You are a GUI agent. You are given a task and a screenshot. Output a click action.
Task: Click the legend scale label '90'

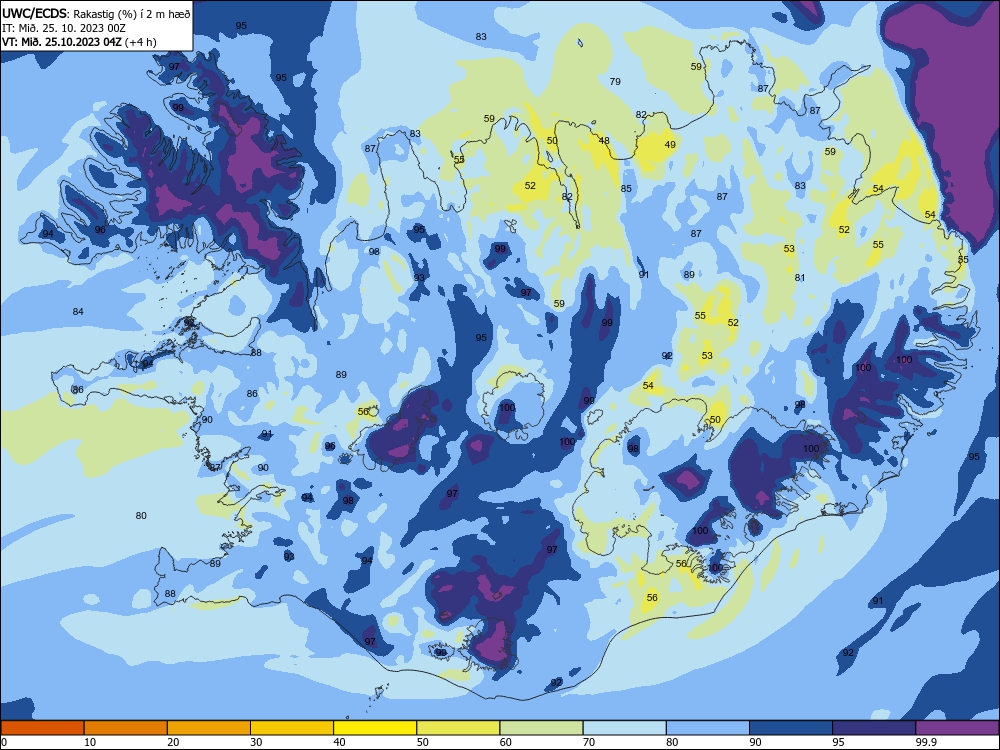755,742
